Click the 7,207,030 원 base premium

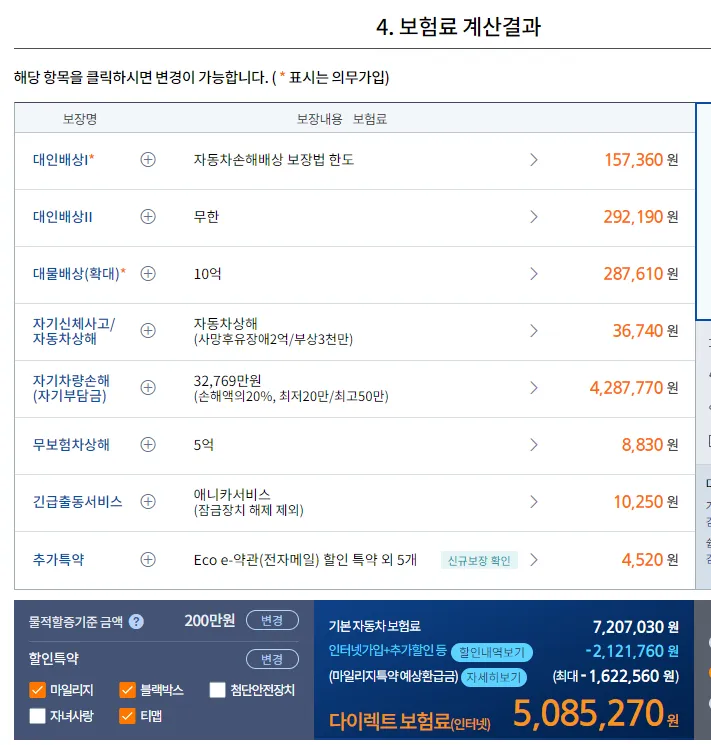coord(635,627)
